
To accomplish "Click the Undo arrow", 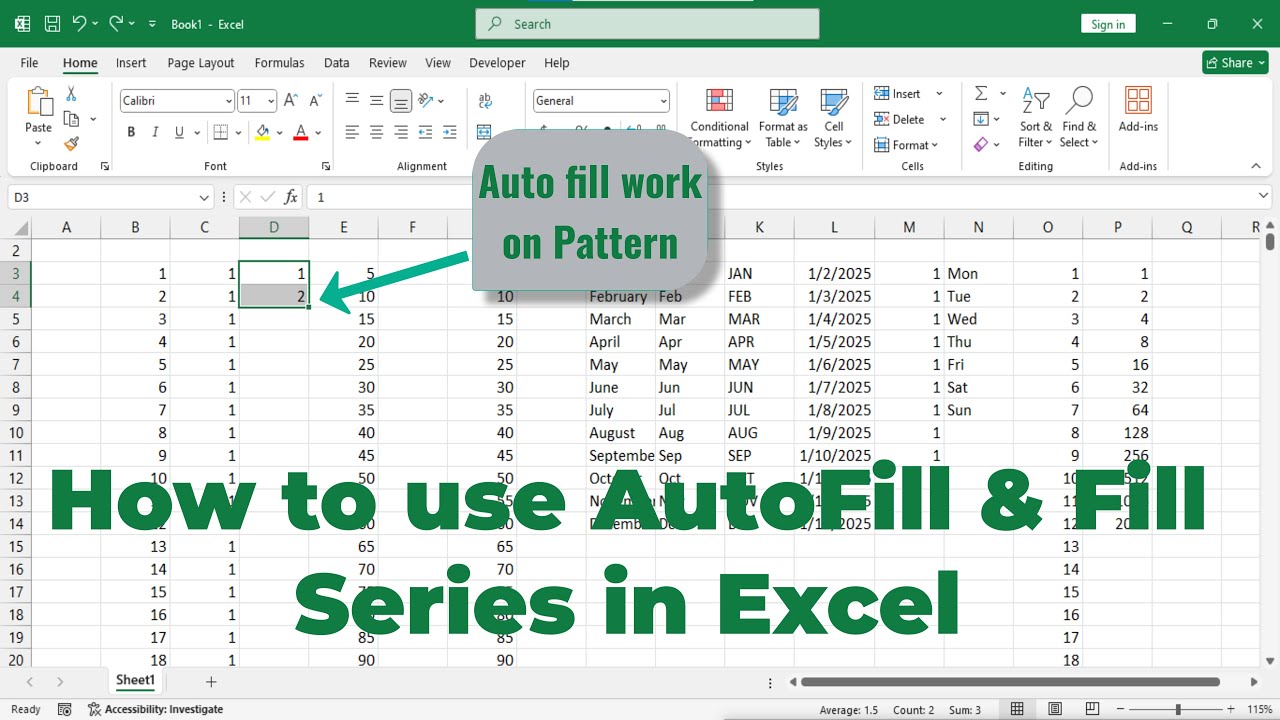I will point(79,23).
